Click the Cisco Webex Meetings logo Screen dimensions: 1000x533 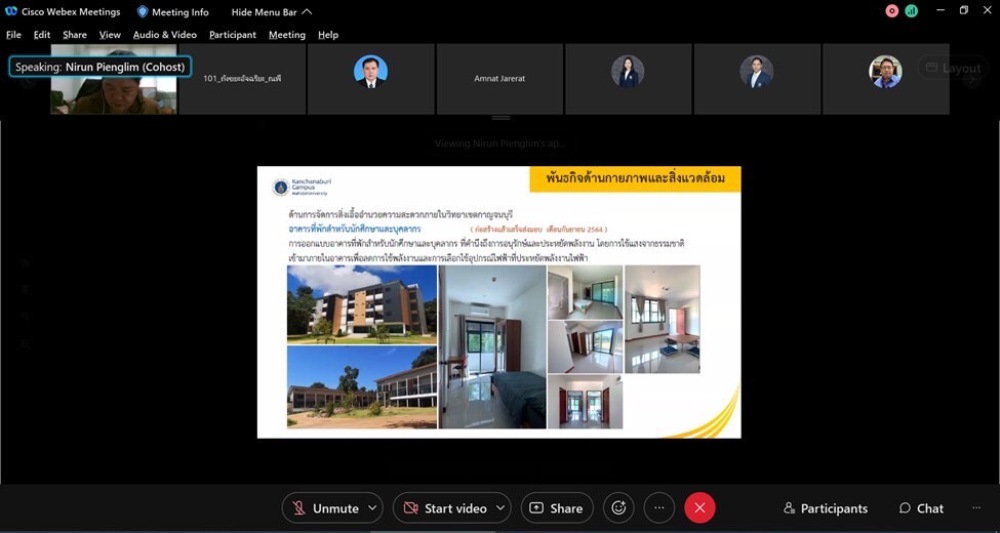pyautogui.click(x=11, y=12)
